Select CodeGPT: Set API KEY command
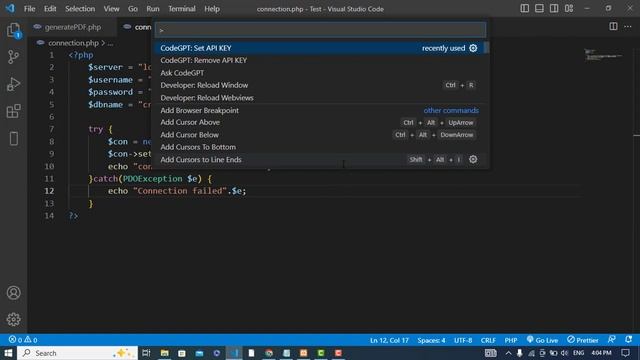Screen dimensions: 640x360 pos(320,48)
